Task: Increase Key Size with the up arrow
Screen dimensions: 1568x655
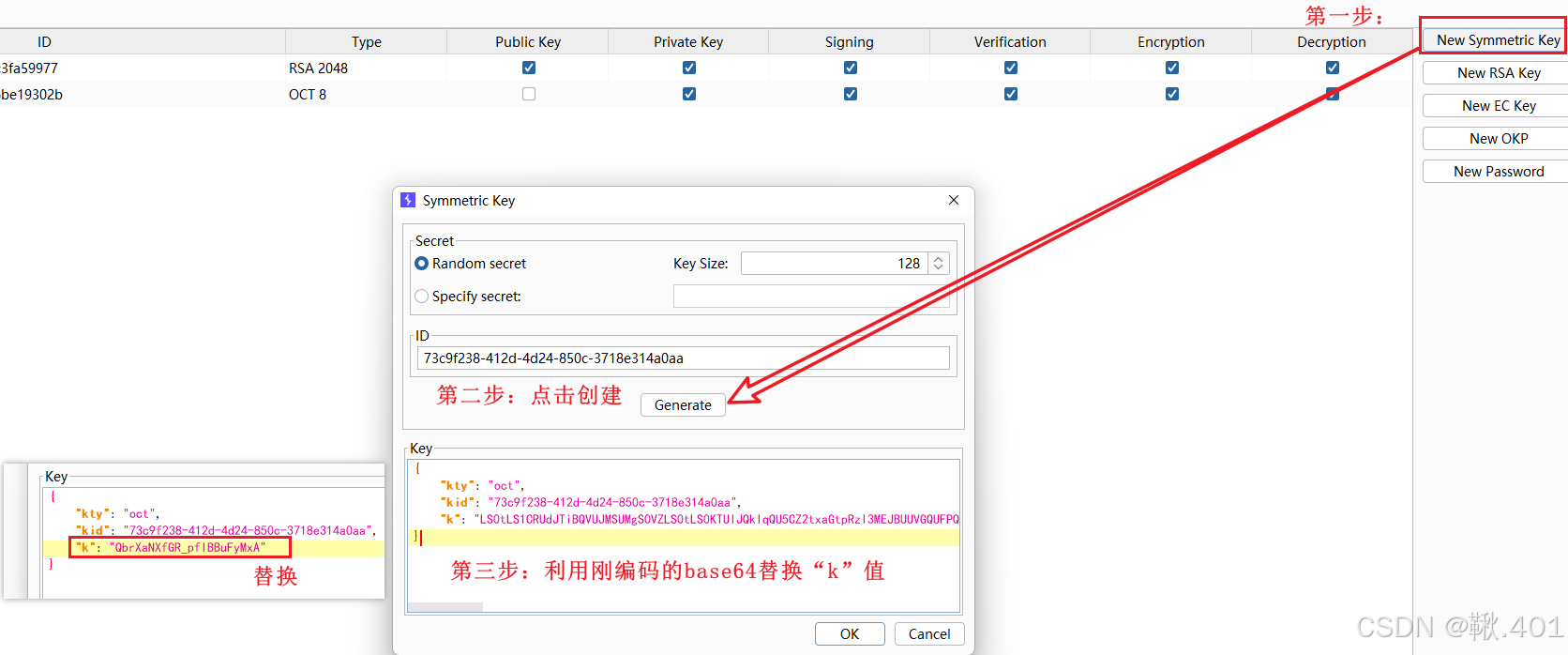Action: [x=938, y=259]
